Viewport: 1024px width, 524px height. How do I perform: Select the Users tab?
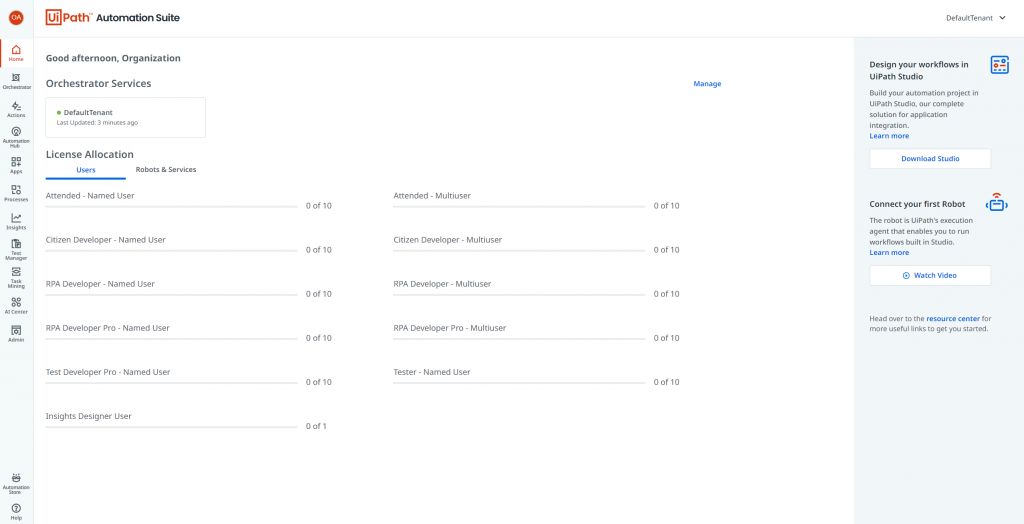pos(86,170)
